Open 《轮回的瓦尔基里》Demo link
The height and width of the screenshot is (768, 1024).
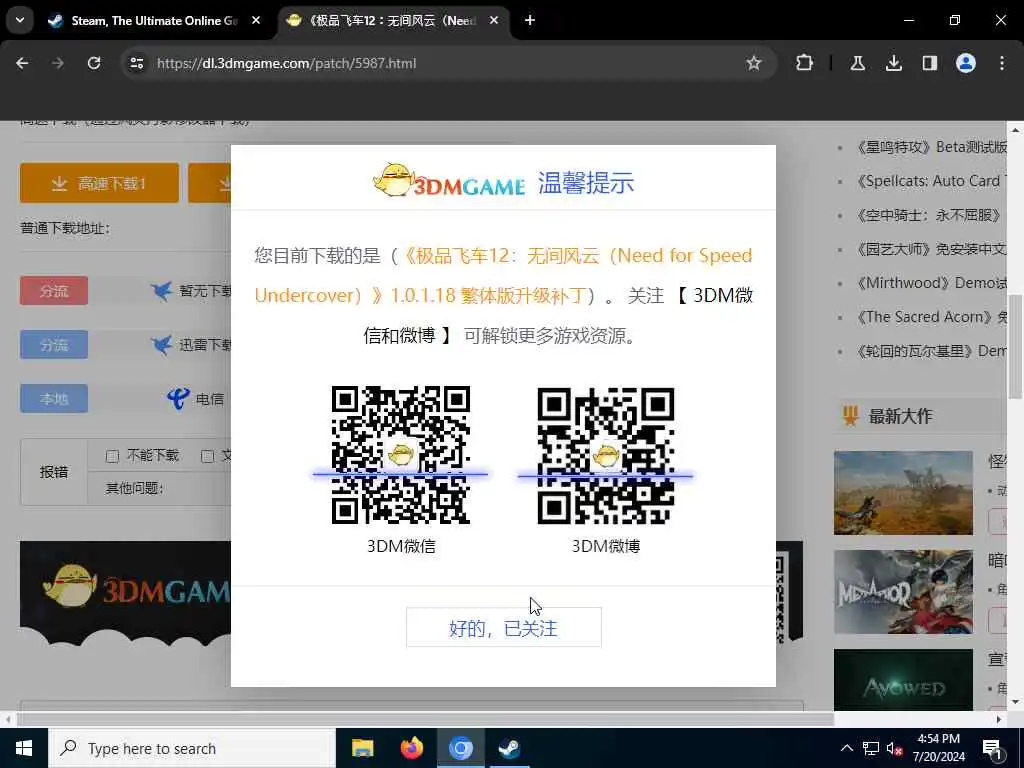pyautogui.click(x=931, y=351)
